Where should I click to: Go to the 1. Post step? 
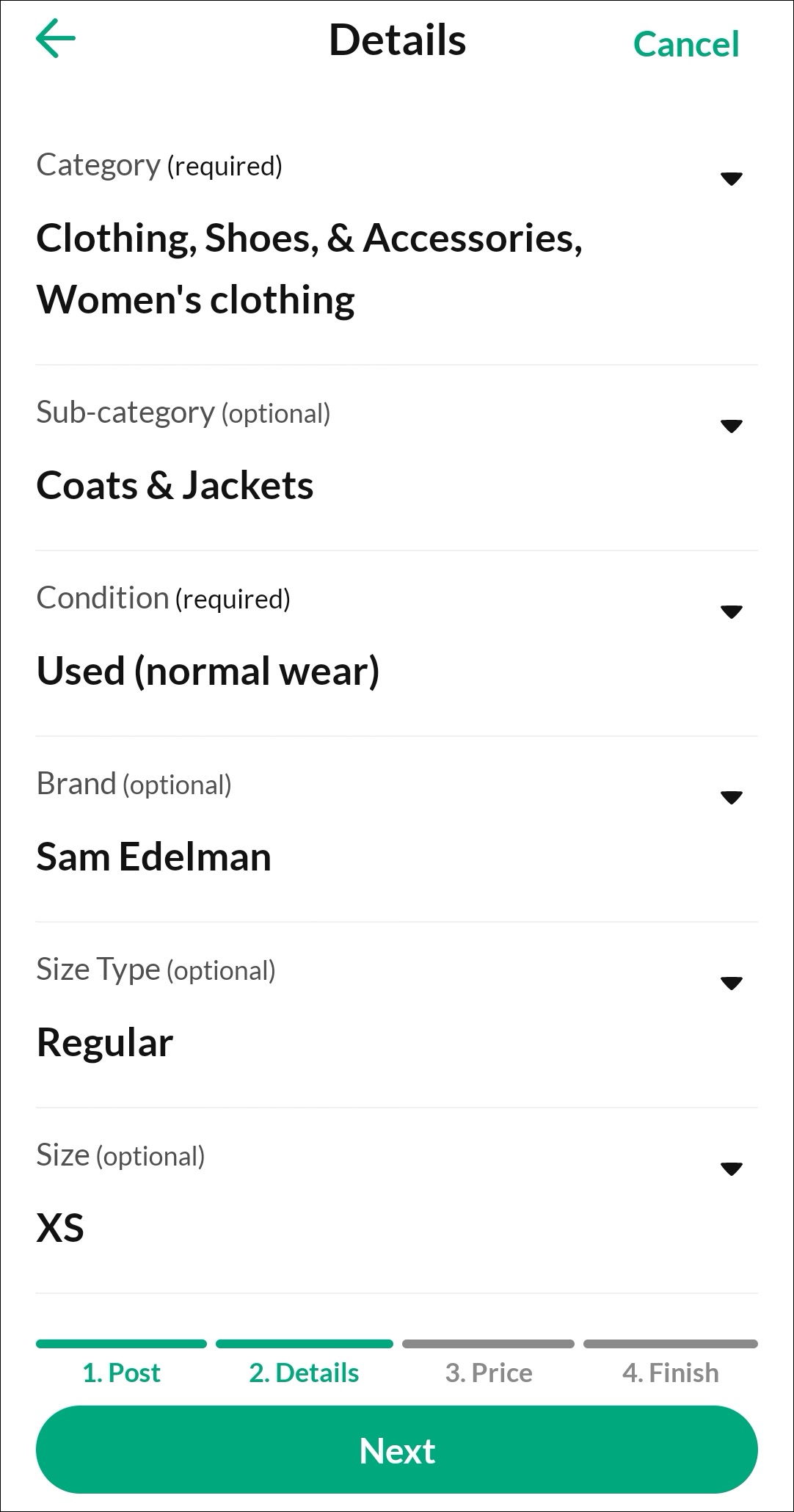coord(121,1373)
